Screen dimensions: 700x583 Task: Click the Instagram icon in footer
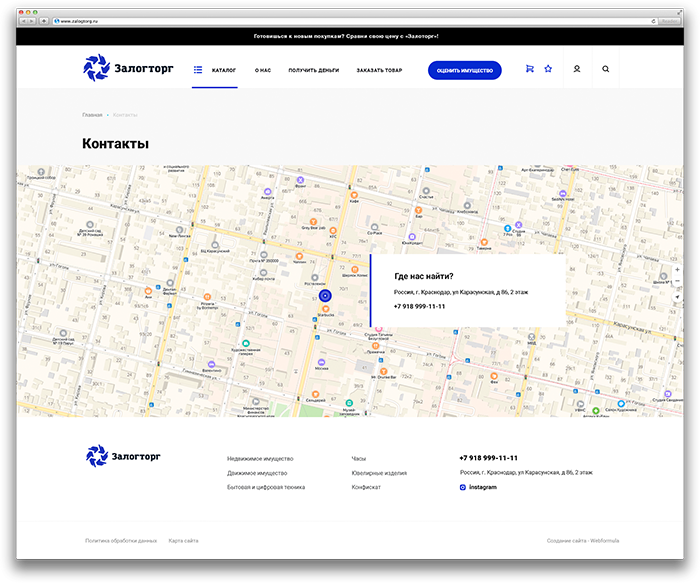462,487
